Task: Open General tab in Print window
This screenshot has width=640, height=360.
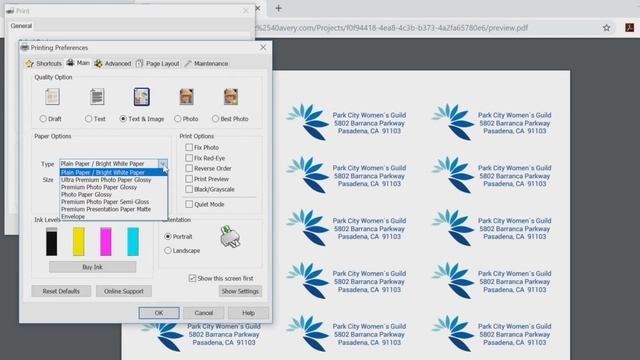Action: point(21,26)
